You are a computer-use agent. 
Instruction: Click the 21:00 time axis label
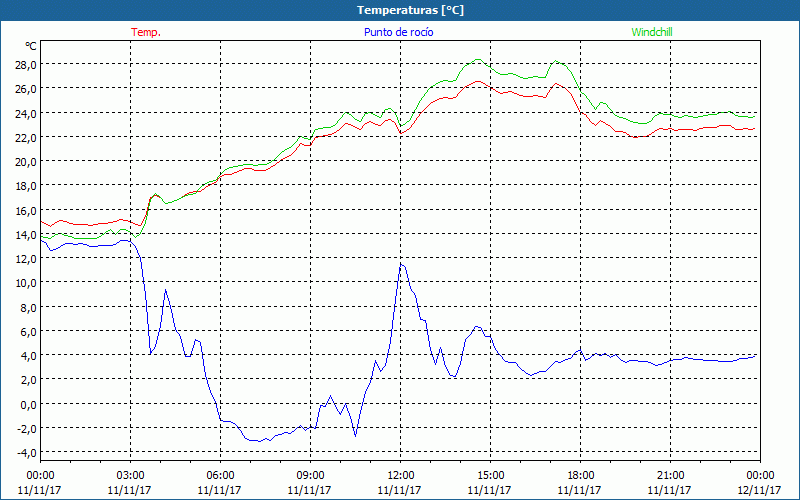coord(670,475)
